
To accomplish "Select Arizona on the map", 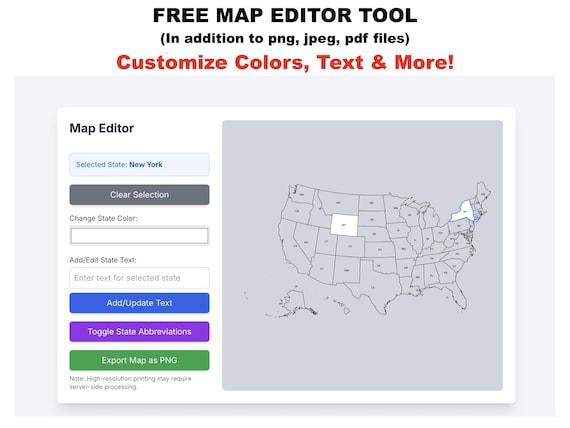I will tap(322, 269).
